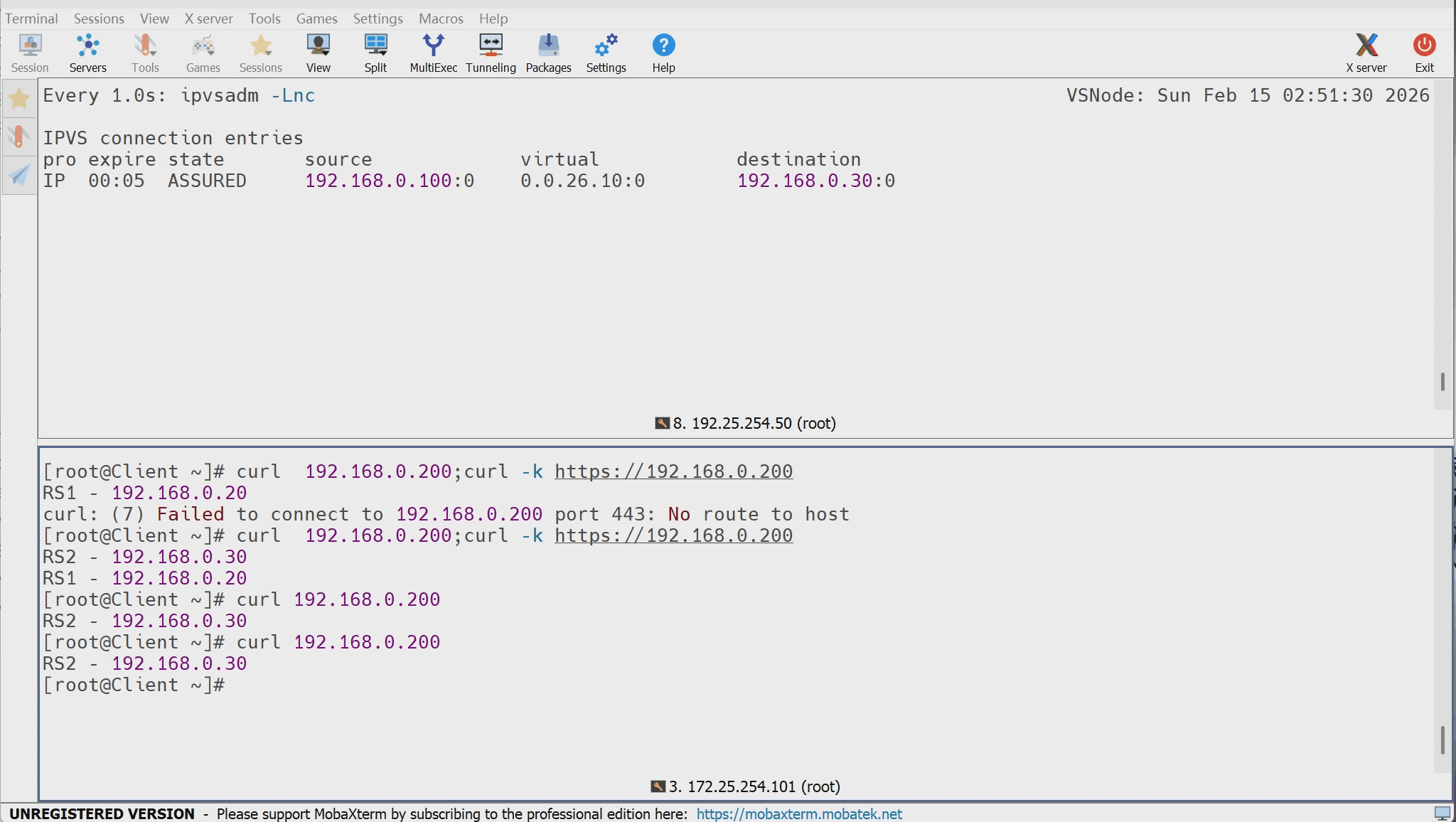Open the Terminal menu
Screen dimensions: 1456x822
[x=31, y=18]
